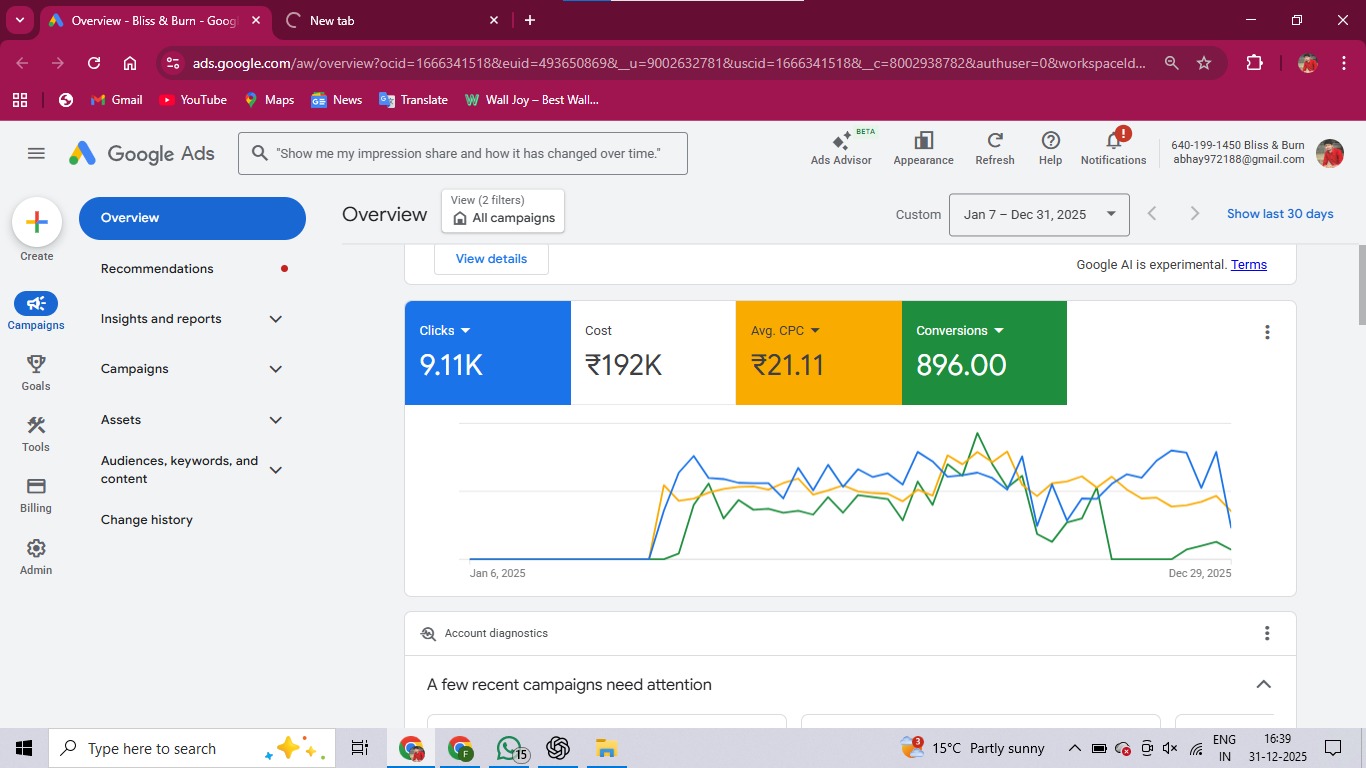
Task: Collapse the campaigns need attention section
Action: (1263, 684)
